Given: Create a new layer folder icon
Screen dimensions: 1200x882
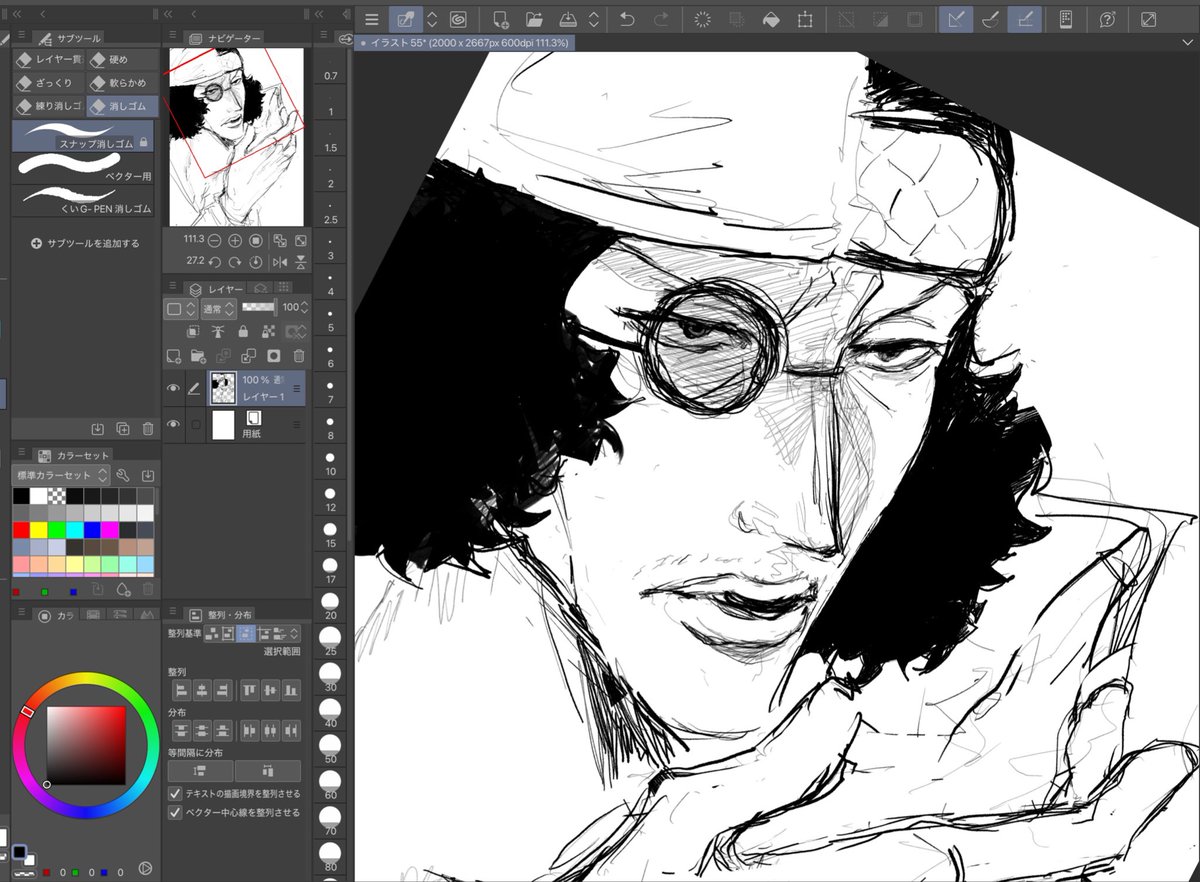Looking at the screenshot, I should [199, 355].
